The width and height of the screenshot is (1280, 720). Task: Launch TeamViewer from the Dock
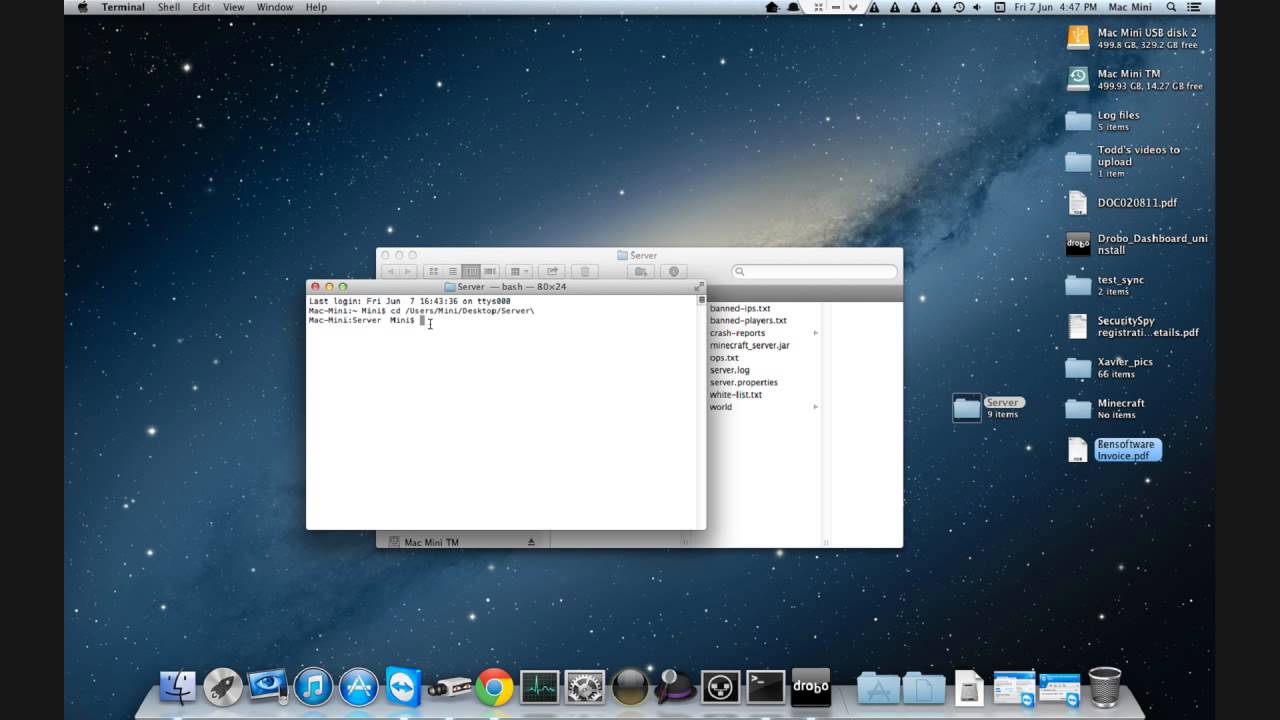point(404,686)
